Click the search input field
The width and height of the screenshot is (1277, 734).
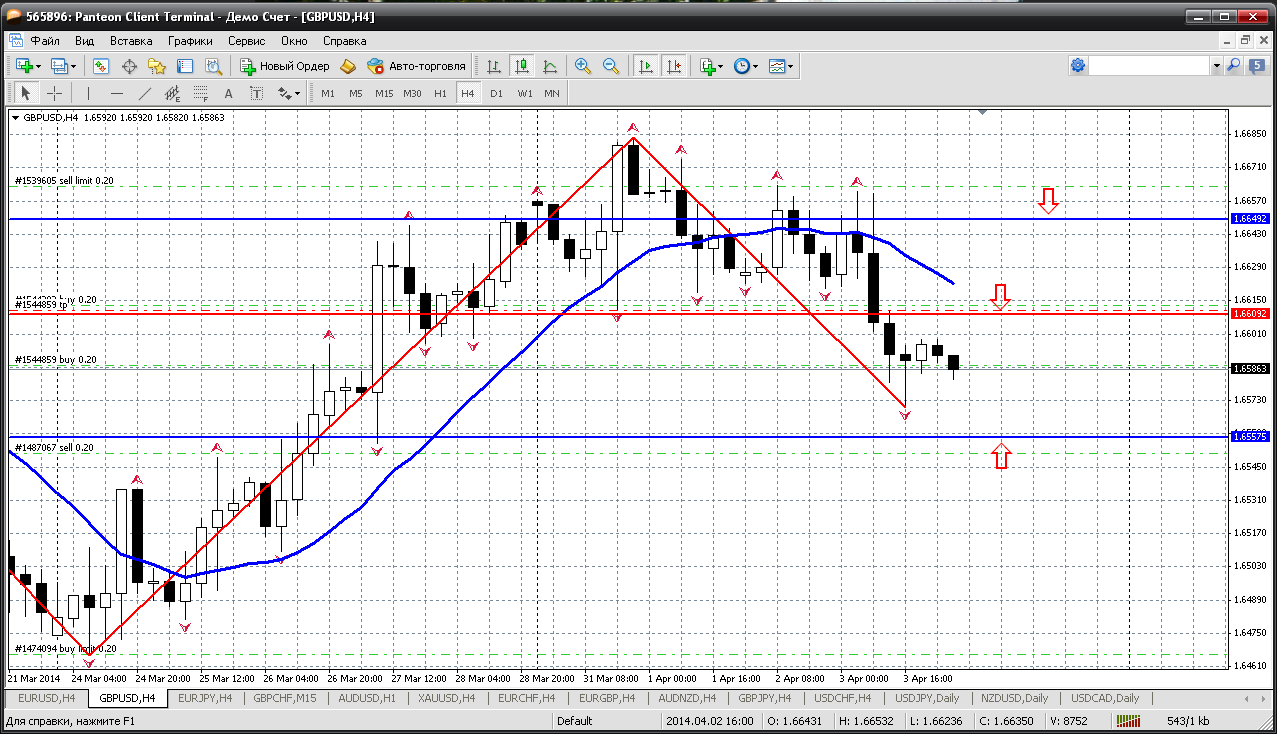point(1150,65)
